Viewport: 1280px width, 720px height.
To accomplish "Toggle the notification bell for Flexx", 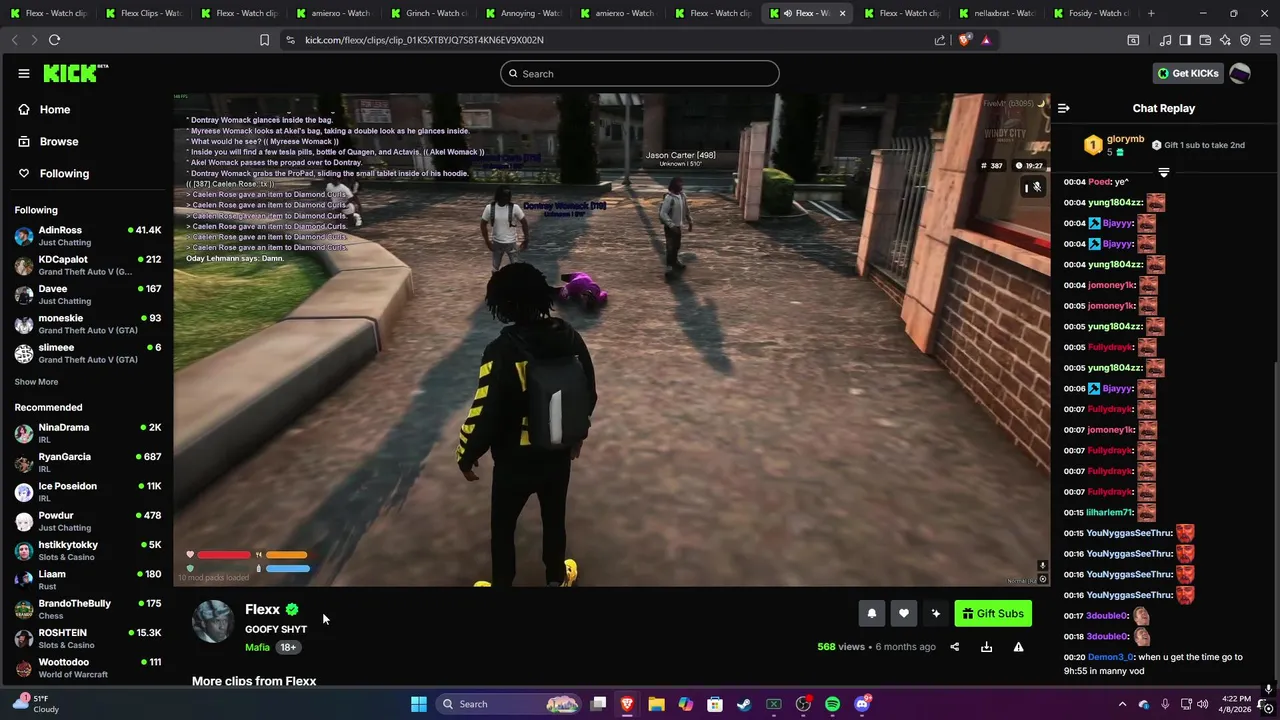I will point(871,614).
